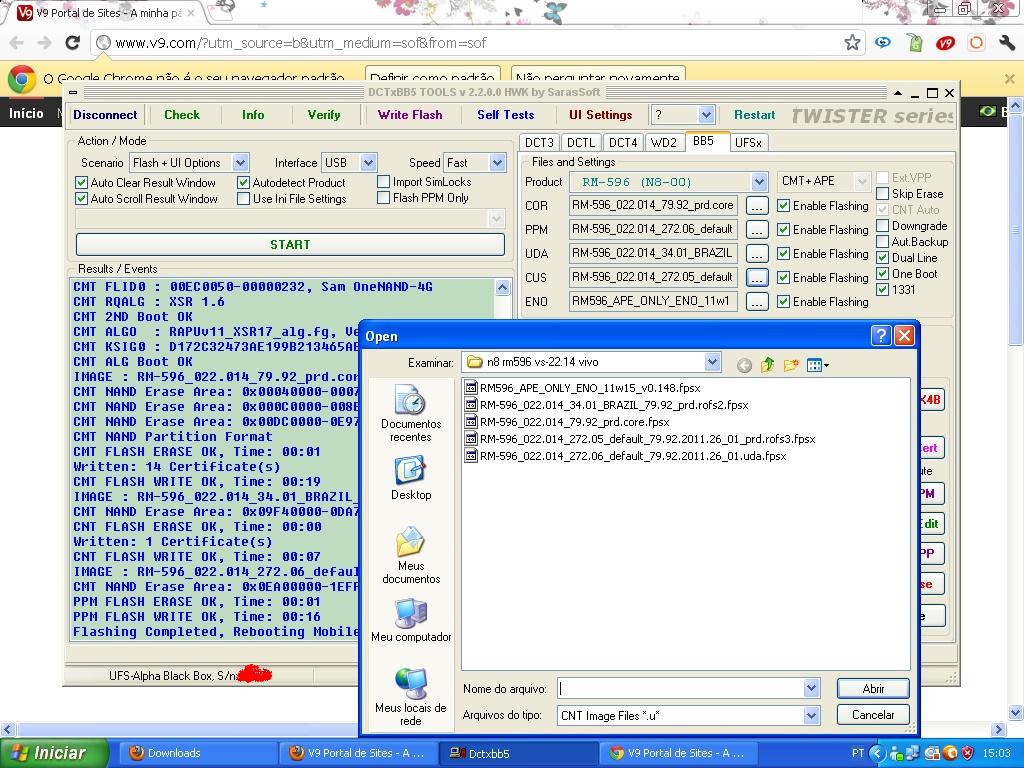
Task: Click the help question mark in Open dialog
Action: coord(881,336)
